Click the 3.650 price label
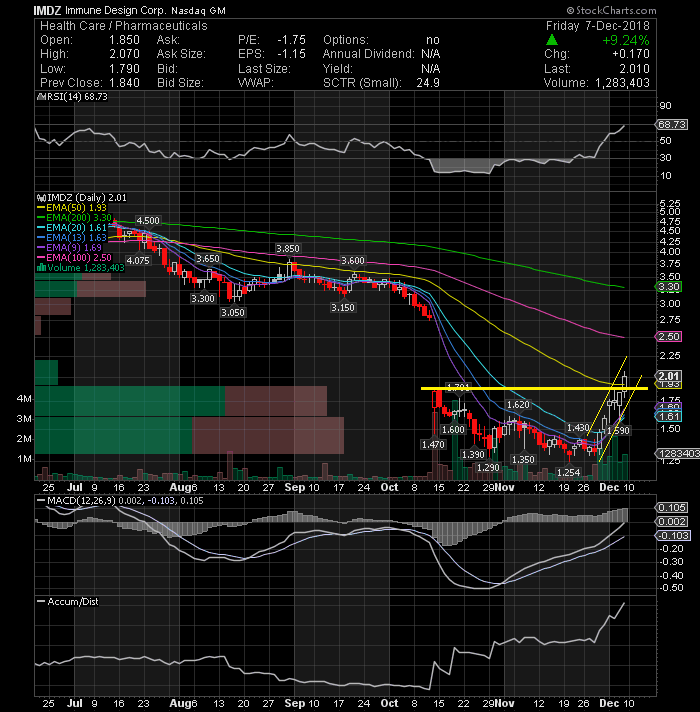The height and width of the screenshot is (712, 700). (207, 258)
